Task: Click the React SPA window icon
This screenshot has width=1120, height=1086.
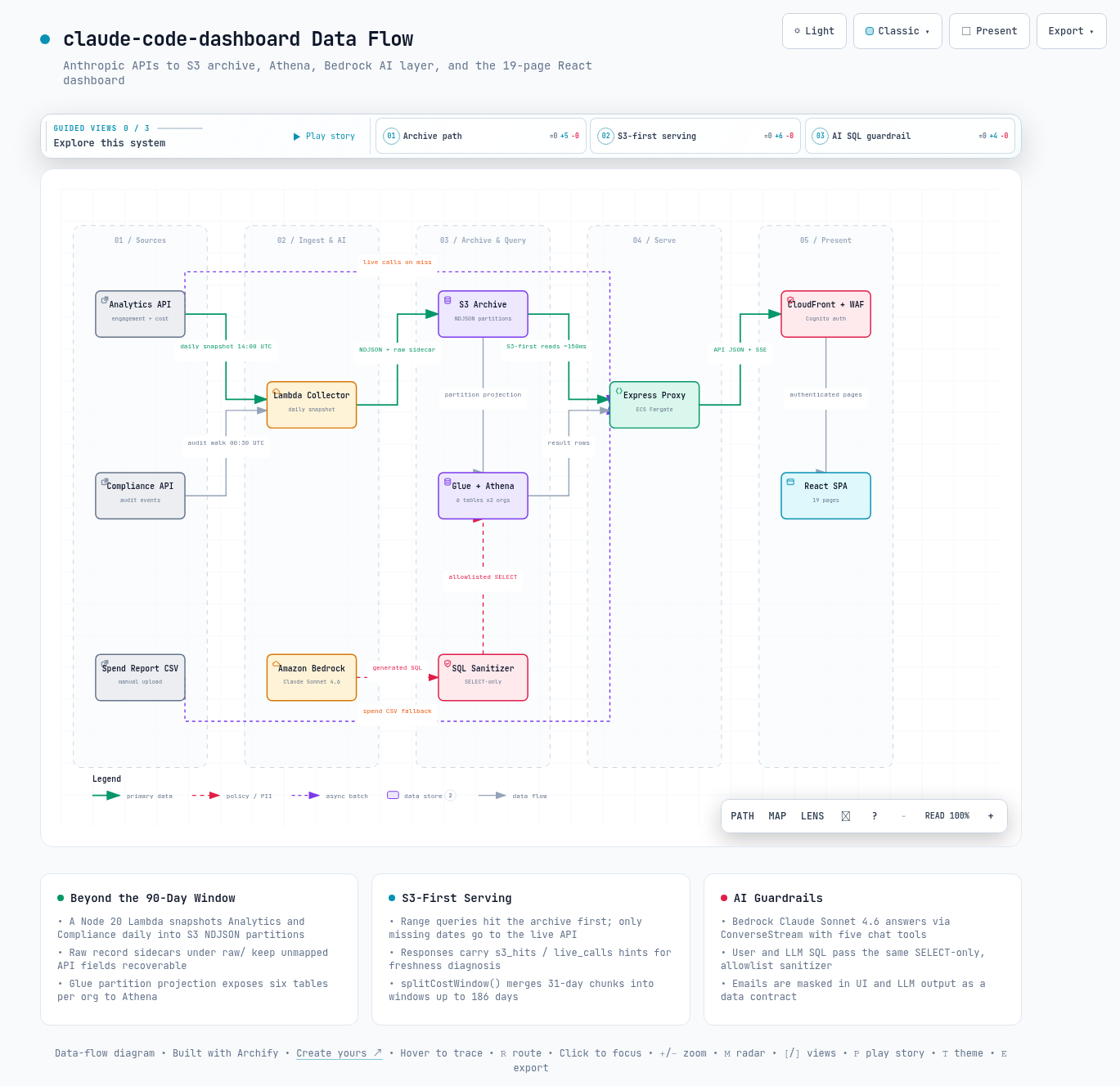Action: pyautogui.click(x=790, y=482)
